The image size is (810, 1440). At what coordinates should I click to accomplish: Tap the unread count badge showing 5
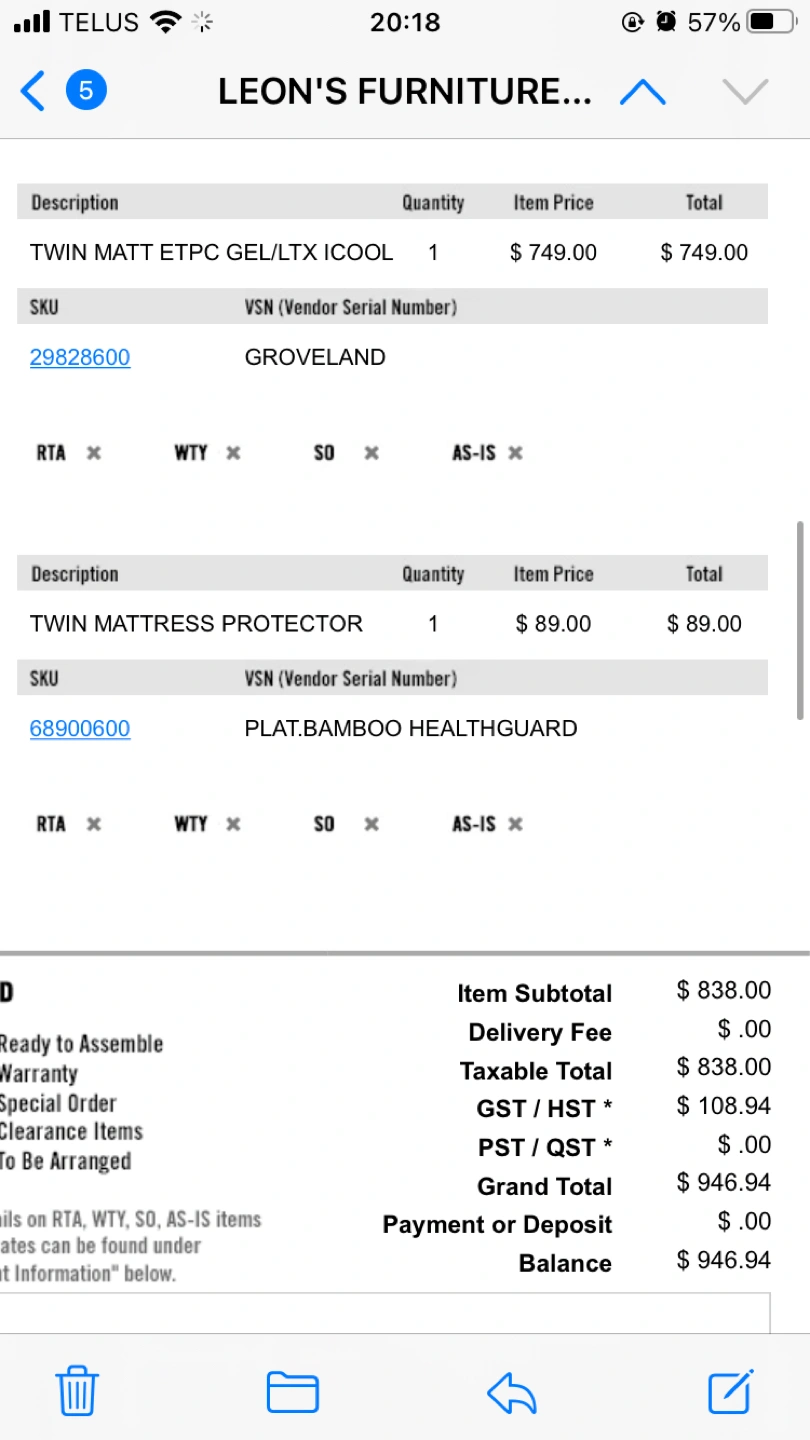(x=86, y=91)
